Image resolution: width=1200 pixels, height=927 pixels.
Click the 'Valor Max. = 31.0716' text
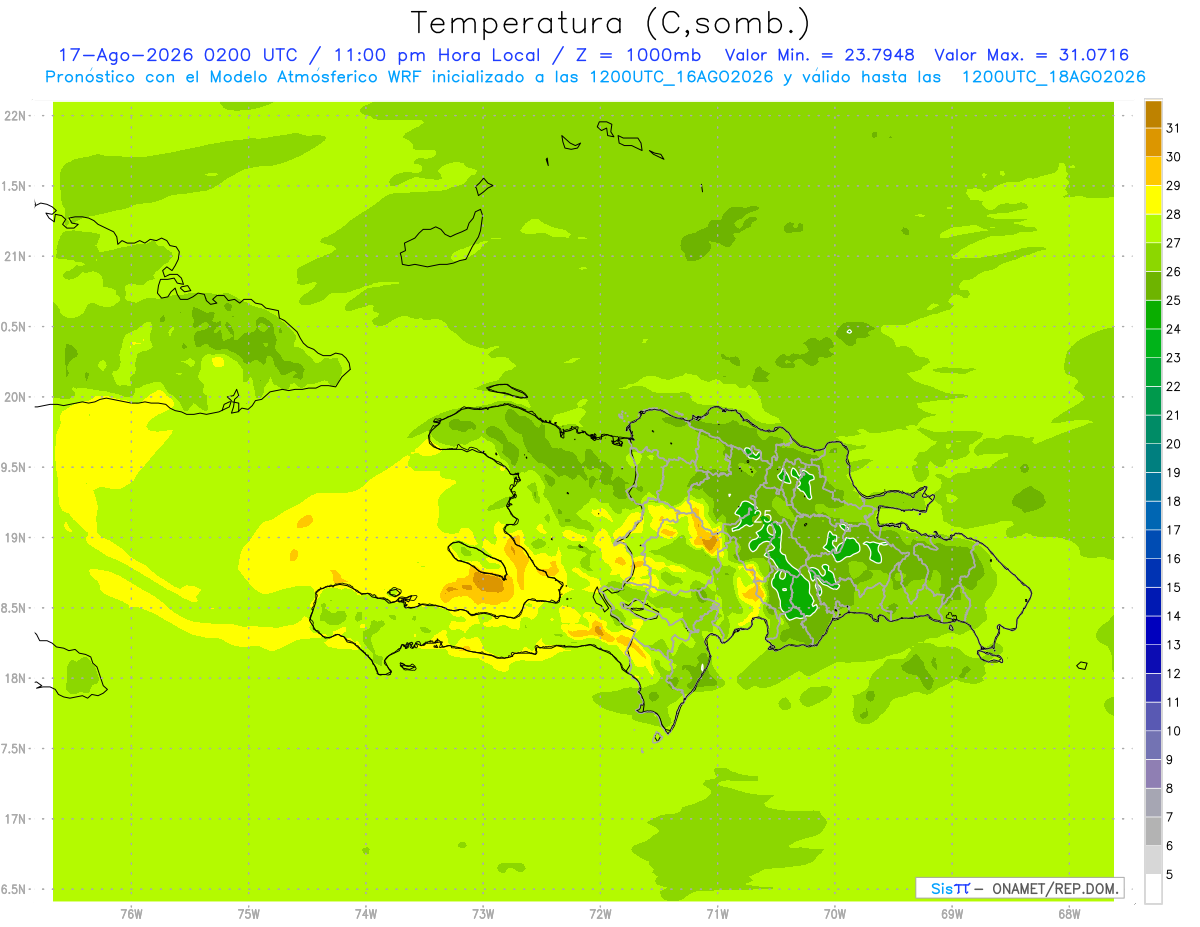pos(1032,55)
